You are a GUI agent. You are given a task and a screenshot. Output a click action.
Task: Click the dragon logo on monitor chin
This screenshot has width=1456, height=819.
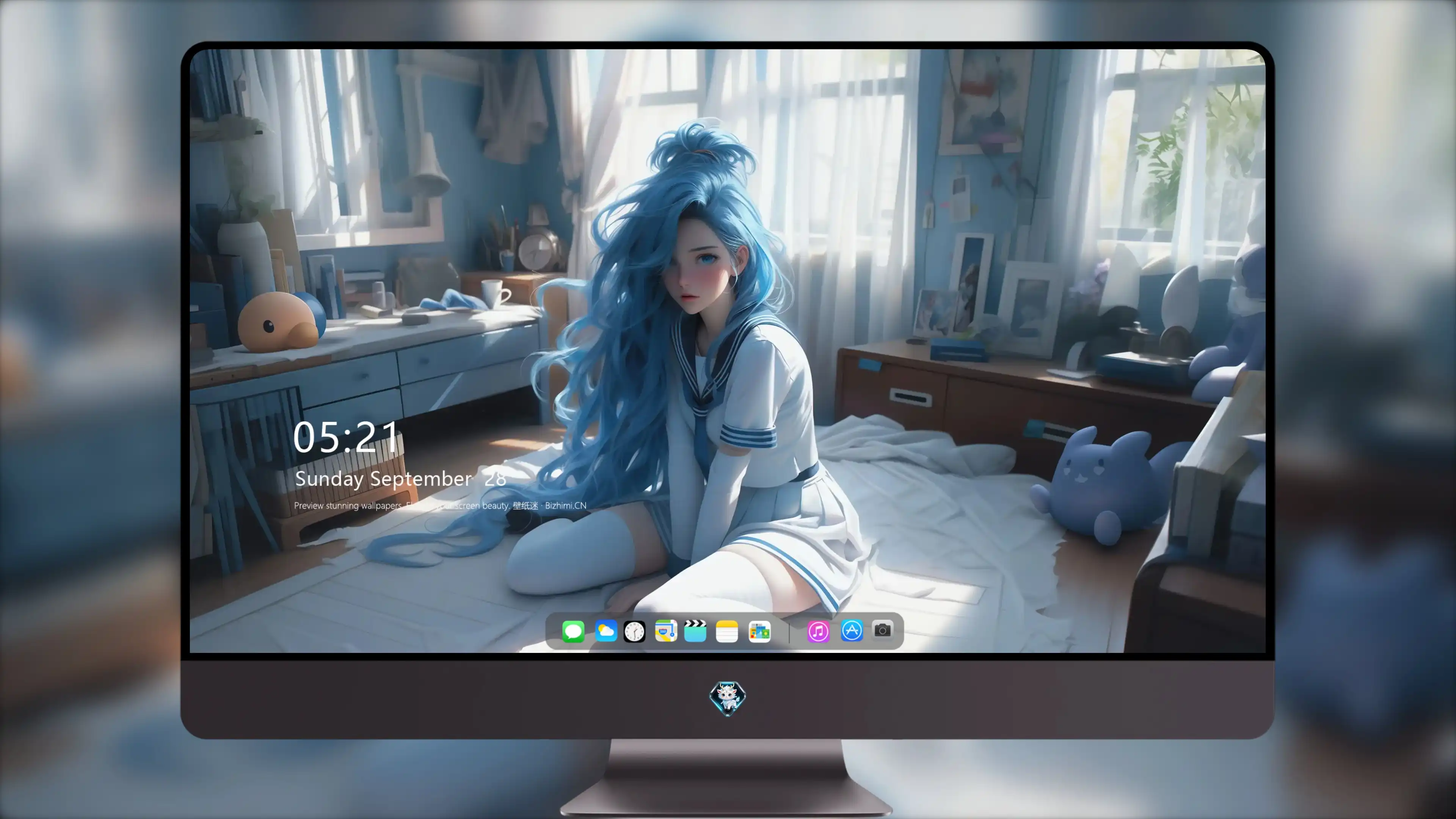[x=728, y=698]
